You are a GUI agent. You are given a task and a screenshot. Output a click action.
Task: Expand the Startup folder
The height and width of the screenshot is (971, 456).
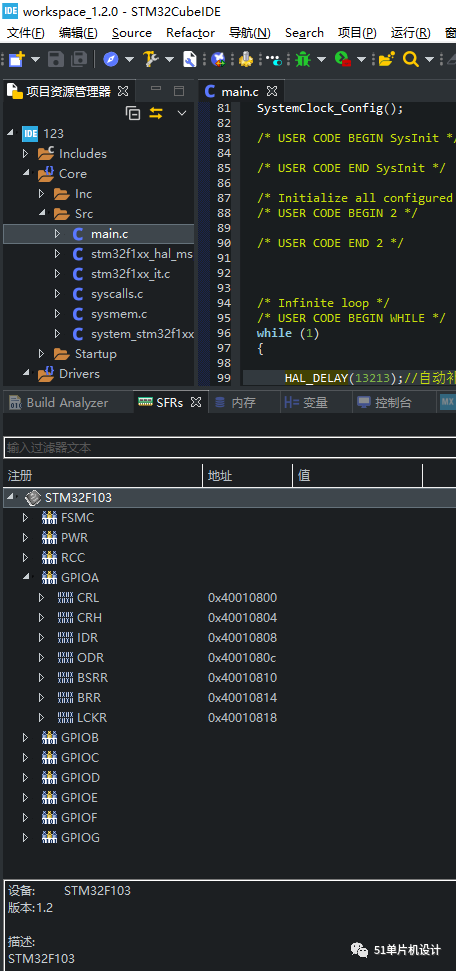(42, 354)
